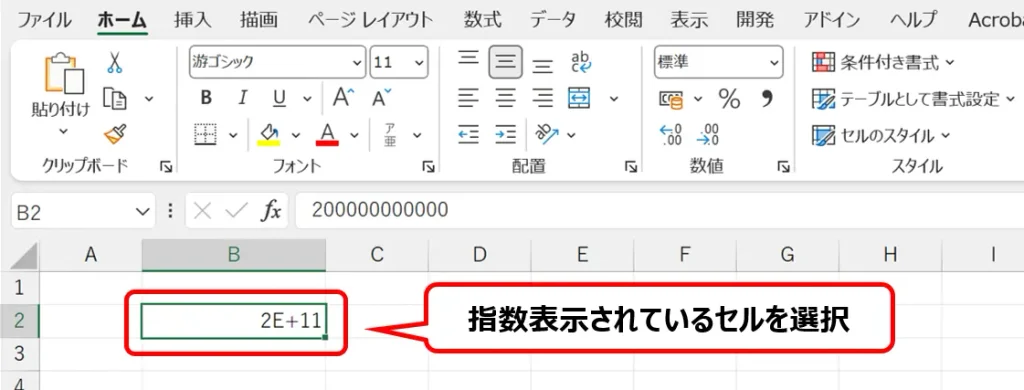
Task: Open font group dialog launcher
Action: tap(428, 167)
